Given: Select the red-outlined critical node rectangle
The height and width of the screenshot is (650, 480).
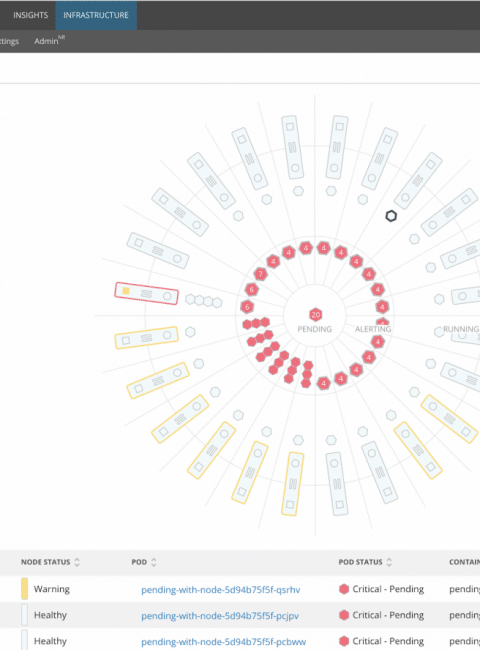Looking at the screenshot, I should [x=146, y=293].
